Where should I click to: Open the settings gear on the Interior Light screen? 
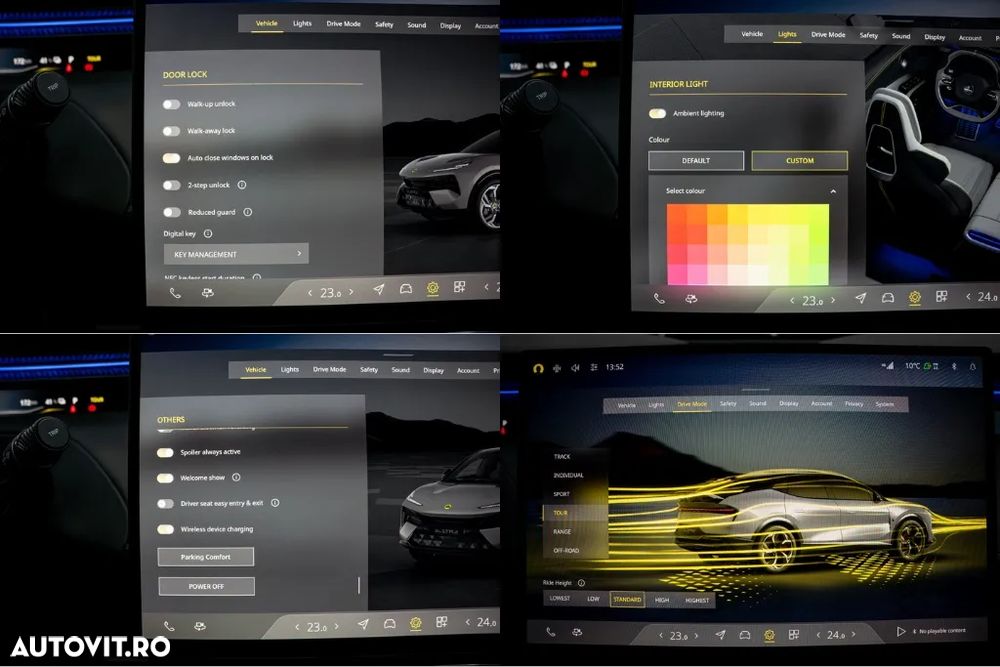915,297
